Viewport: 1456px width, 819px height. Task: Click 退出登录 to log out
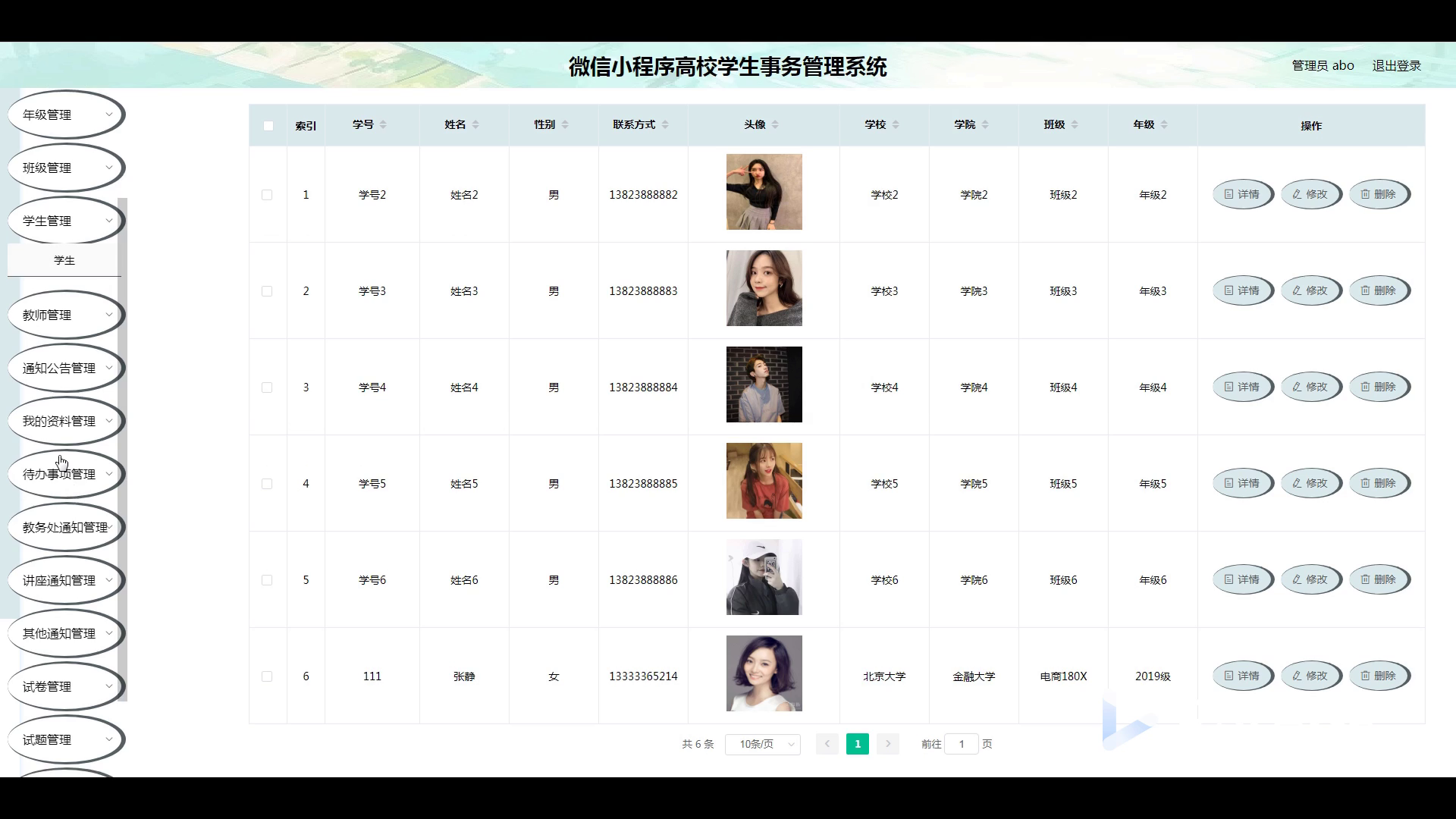click(1396, 66)
